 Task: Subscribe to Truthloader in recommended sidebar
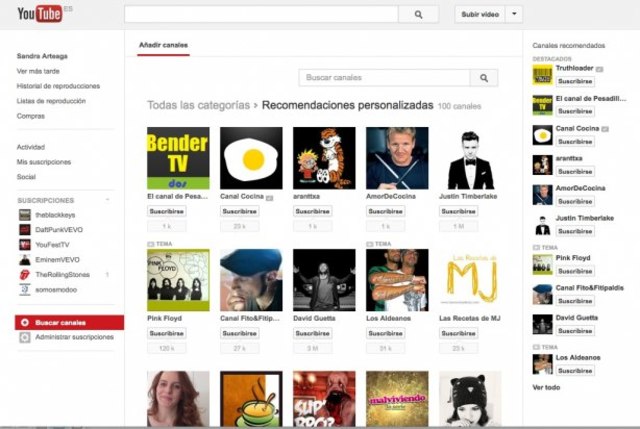575,81
